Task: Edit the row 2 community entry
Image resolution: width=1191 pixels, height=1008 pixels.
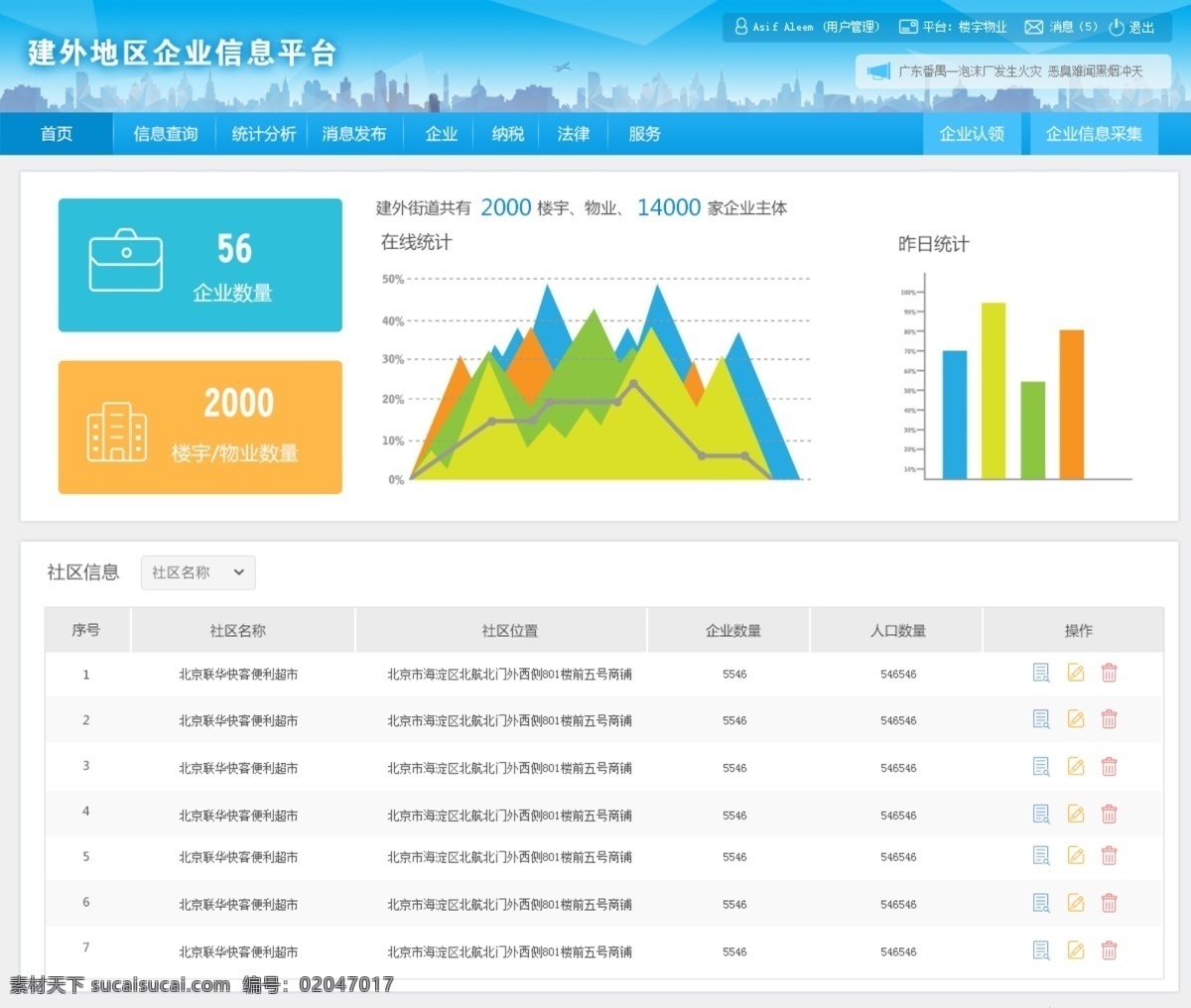Action: (x=1076, y=718)
